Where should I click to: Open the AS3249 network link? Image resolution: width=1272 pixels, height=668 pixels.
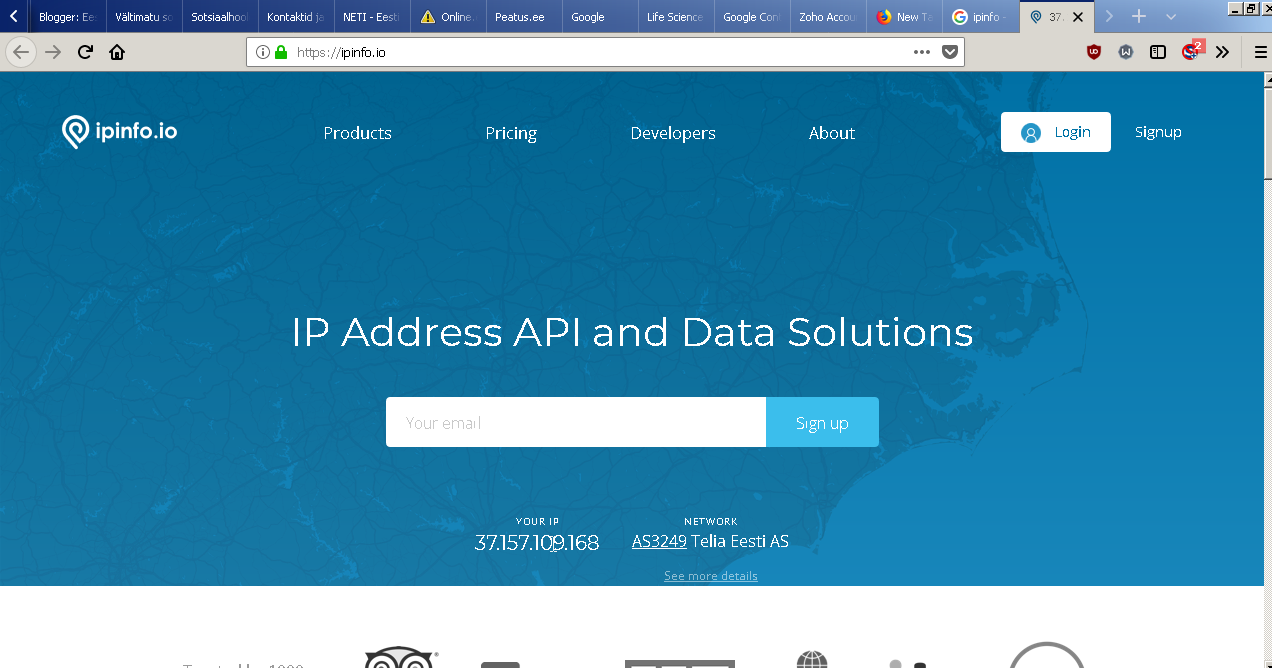pyautogui.click(x=659, y=541)
